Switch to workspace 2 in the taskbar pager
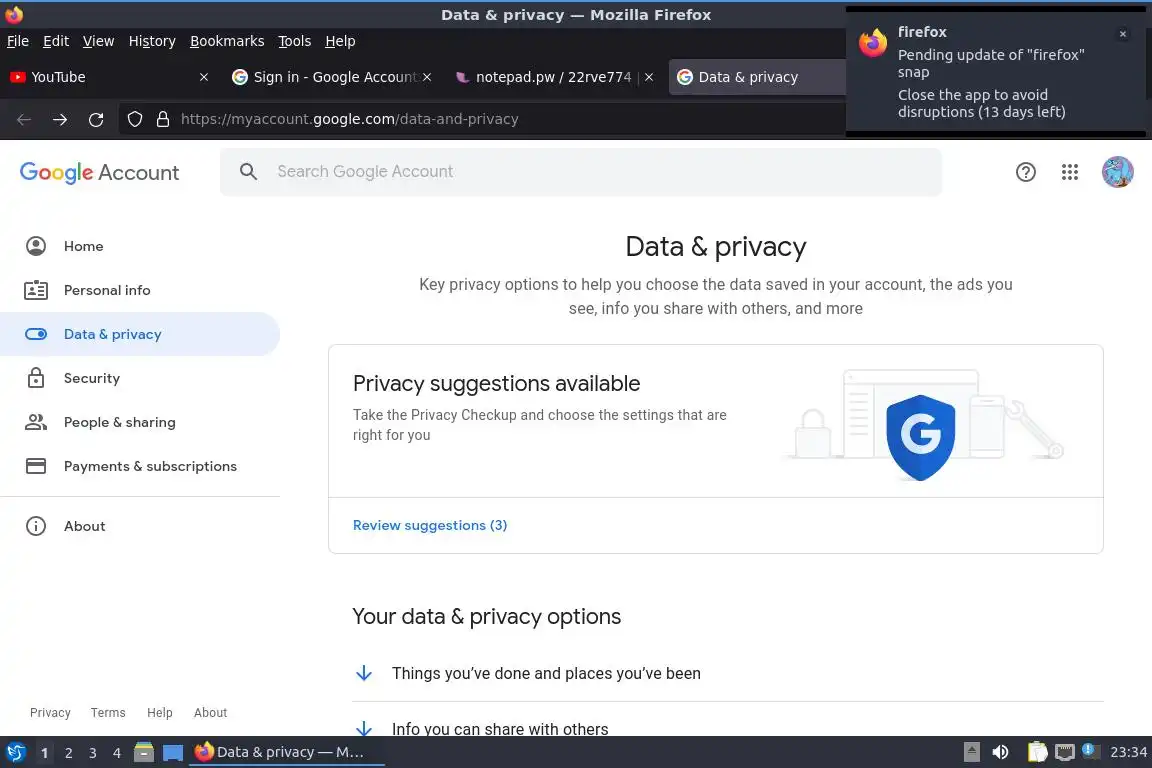This screenshot has width=1152, height=768. click(x=68, y=753)
